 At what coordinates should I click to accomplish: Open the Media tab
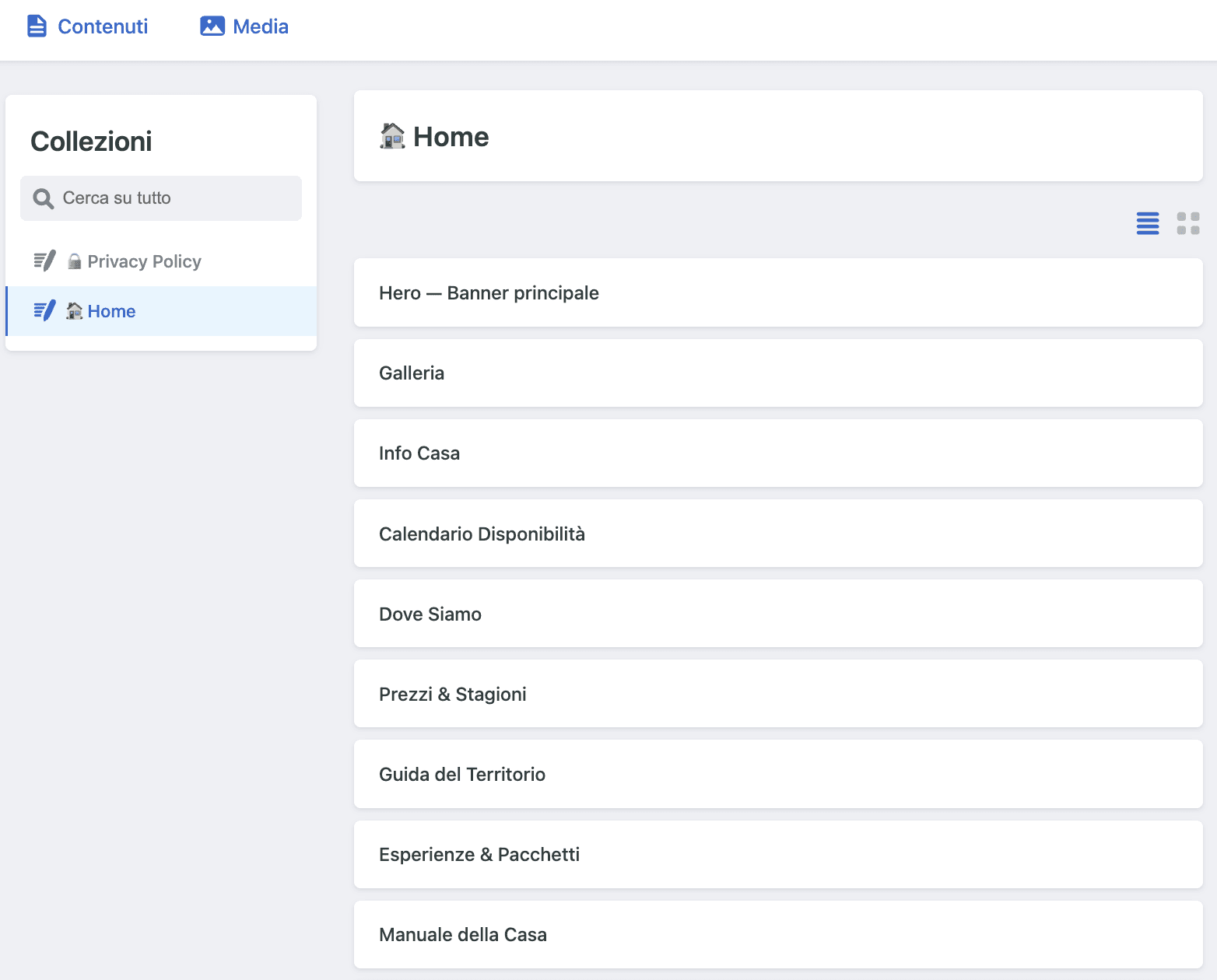click(x=244, y=26)
